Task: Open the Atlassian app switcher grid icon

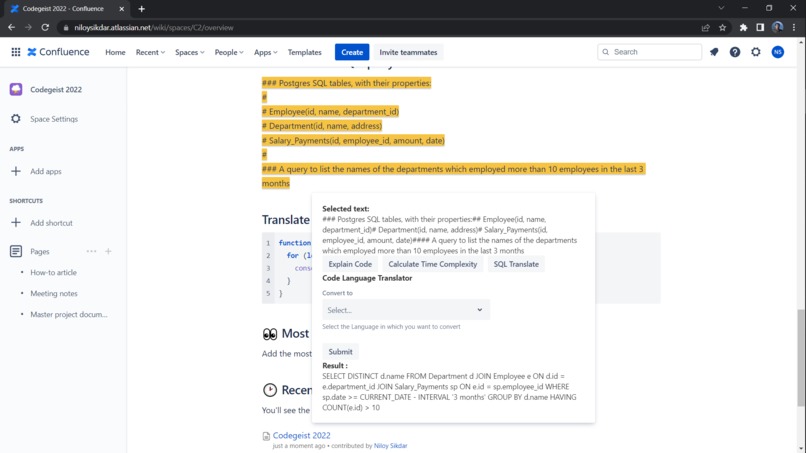Action: point(16,52)
